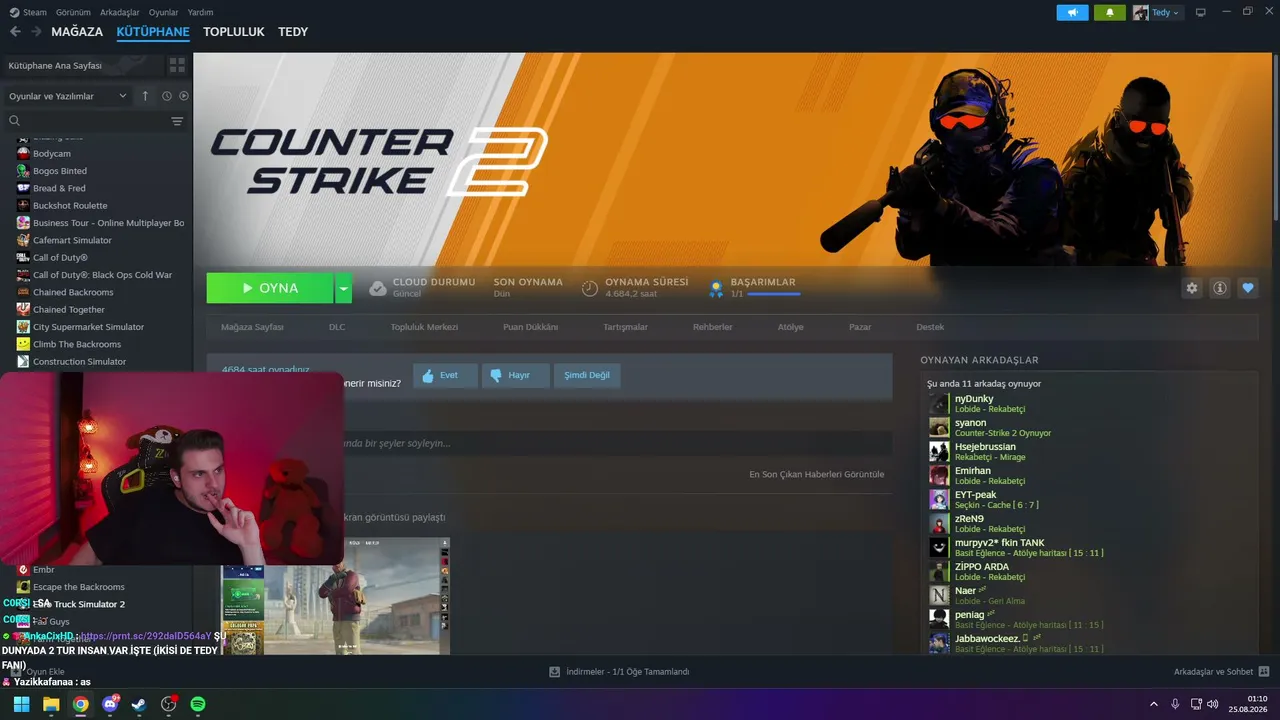Click the Bogos Binted game icon
1280x720 pixels.
pyautogui.click(x=23, y=171)
